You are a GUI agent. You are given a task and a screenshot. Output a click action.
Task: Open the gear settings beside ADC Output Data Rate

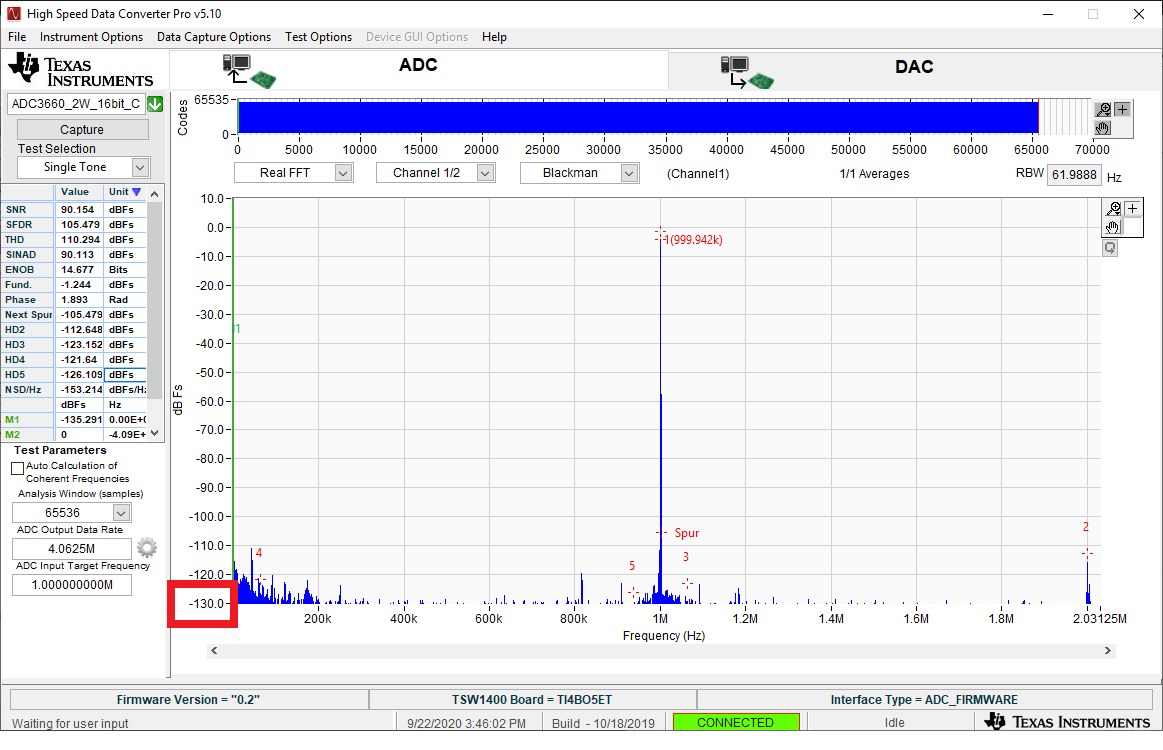146,547
